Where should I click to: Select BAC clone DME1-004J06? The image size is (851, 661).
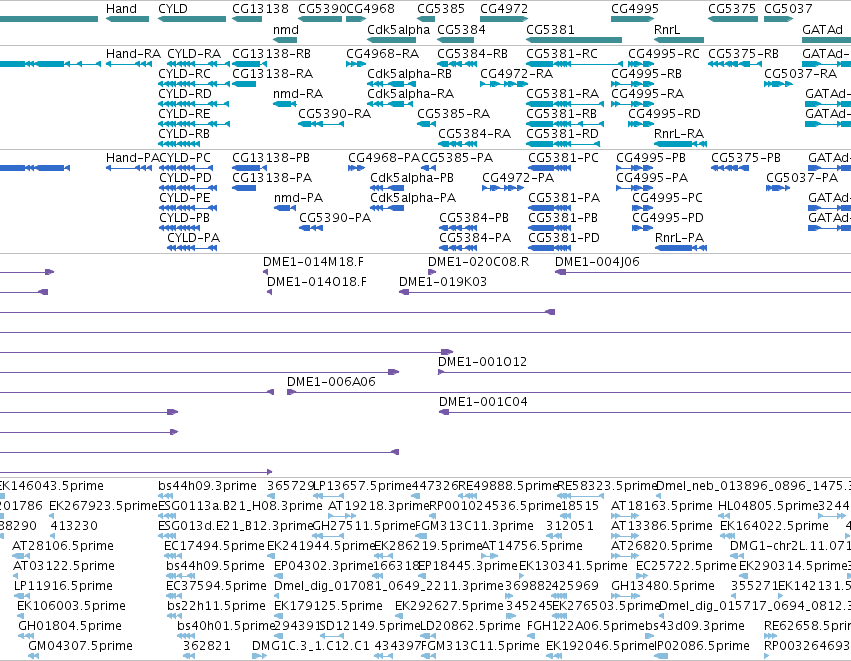coord(597,262)
